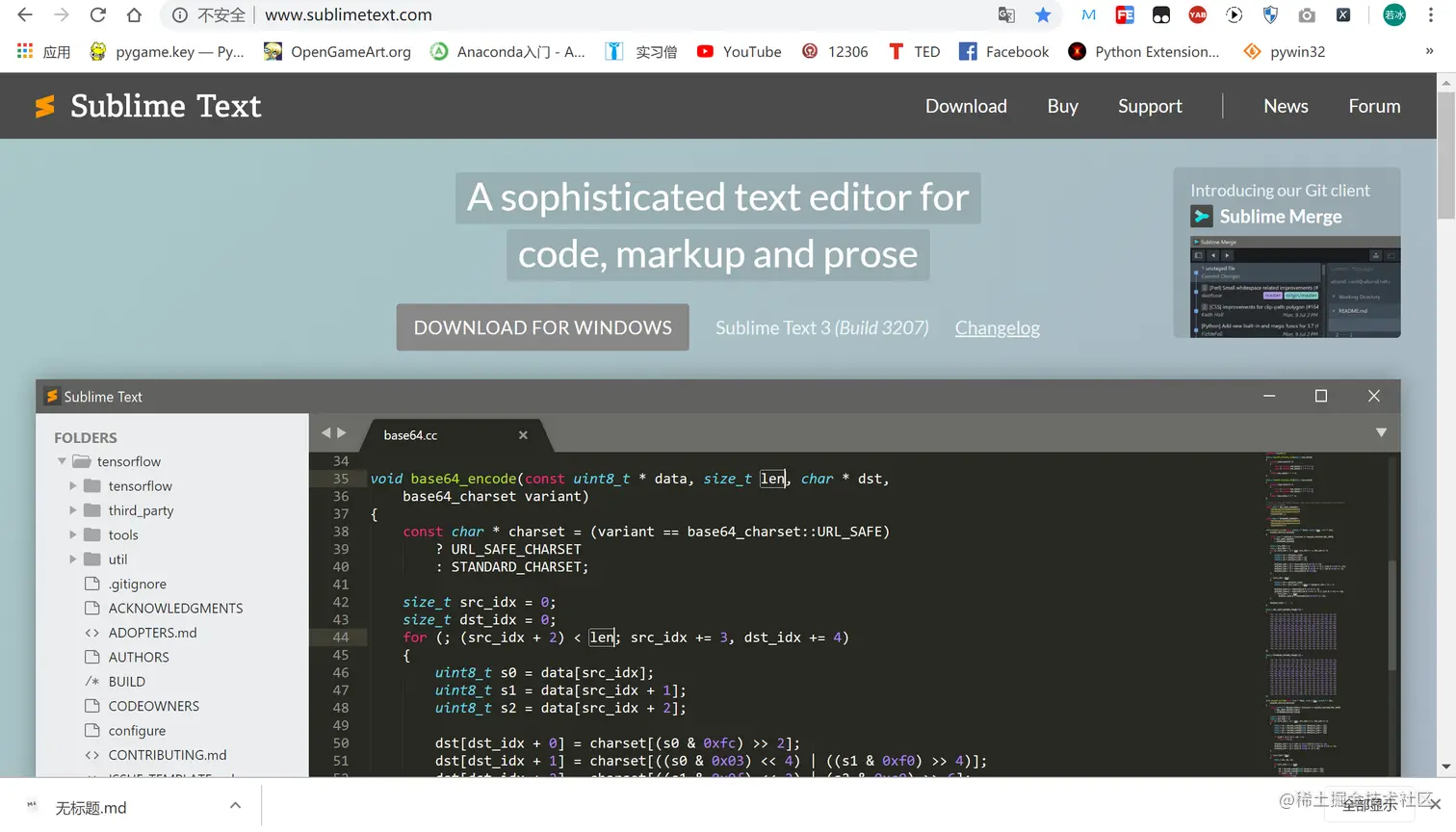Open the shield extension icon
Viewport: 1456px width, 832px height.
click(1270, 14)
